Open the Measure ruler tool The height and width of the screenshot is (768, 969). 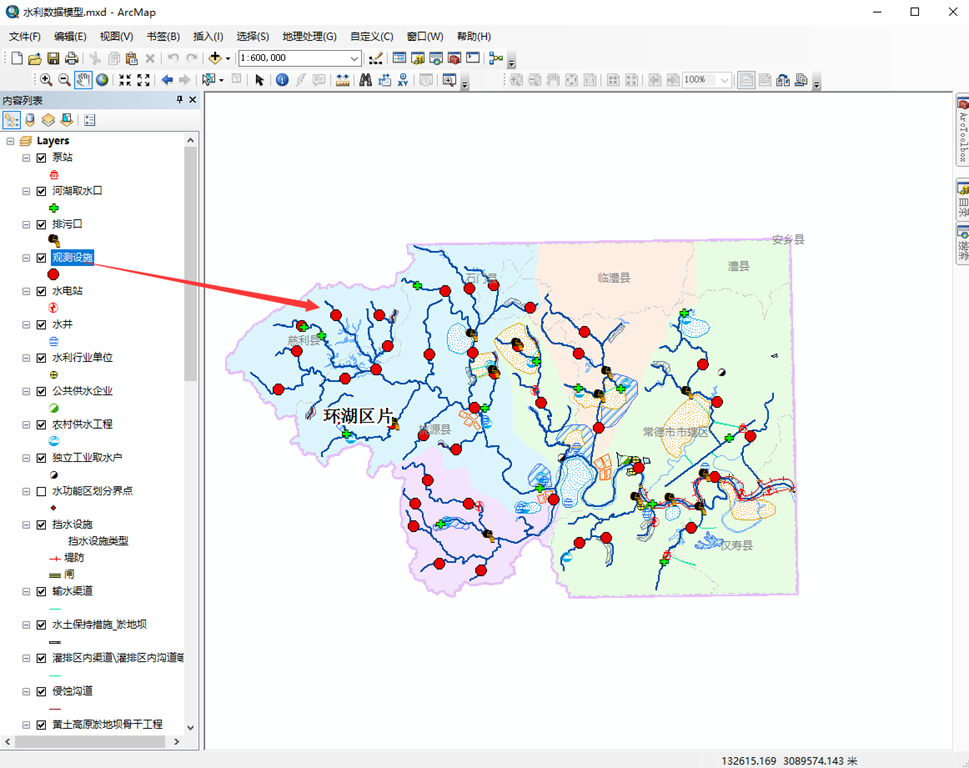(342, 80)
